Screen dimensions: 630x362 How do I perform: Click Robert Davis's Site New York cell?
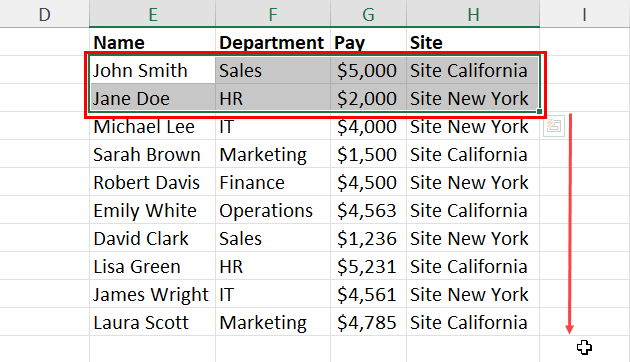point(473,182)
